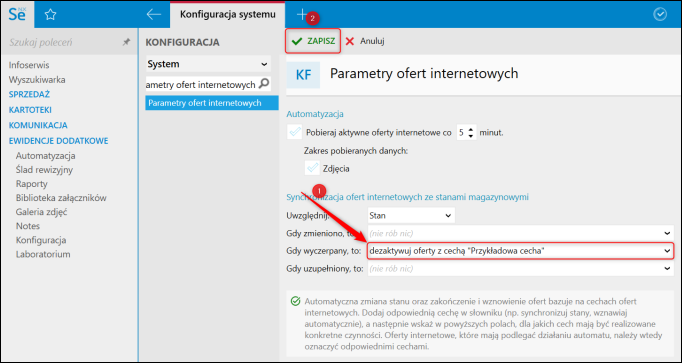Expand KOMUNIKACJA section
The height and width of the screenshot is (363, 682).
tap(38, 125)
